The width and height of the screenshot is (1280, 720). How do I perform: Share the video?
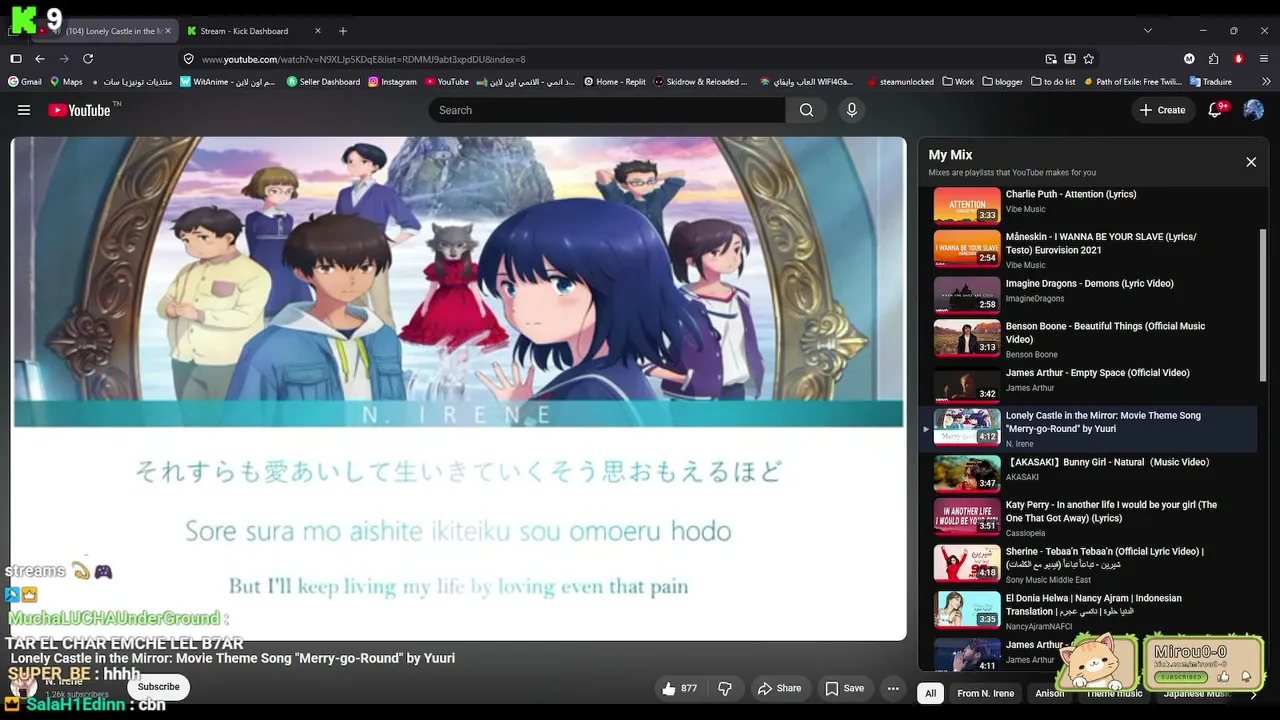(x=780, y=688)
